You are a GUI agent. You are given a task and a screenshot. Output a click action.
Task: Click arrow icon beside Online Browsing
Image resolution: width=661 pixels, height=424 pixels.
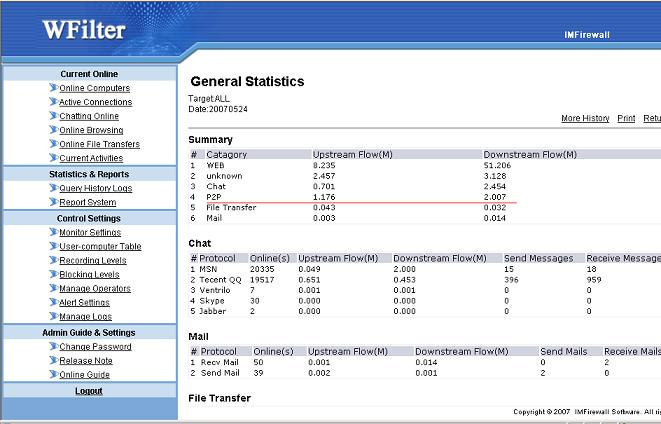[x=54, y=129]
